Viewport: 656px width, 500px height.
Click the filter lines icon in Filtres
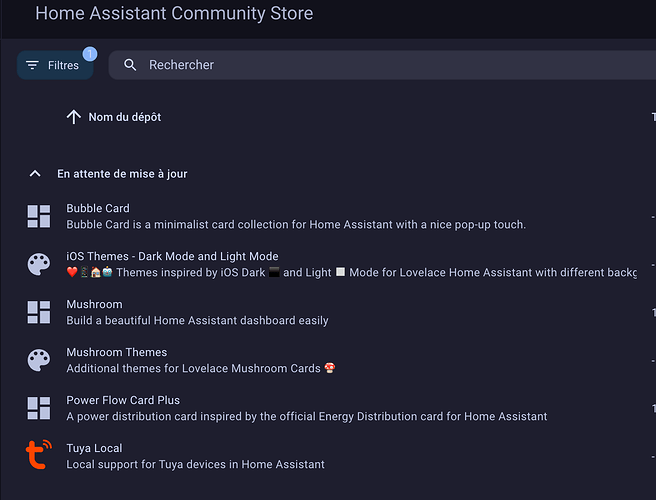(32, 65)
